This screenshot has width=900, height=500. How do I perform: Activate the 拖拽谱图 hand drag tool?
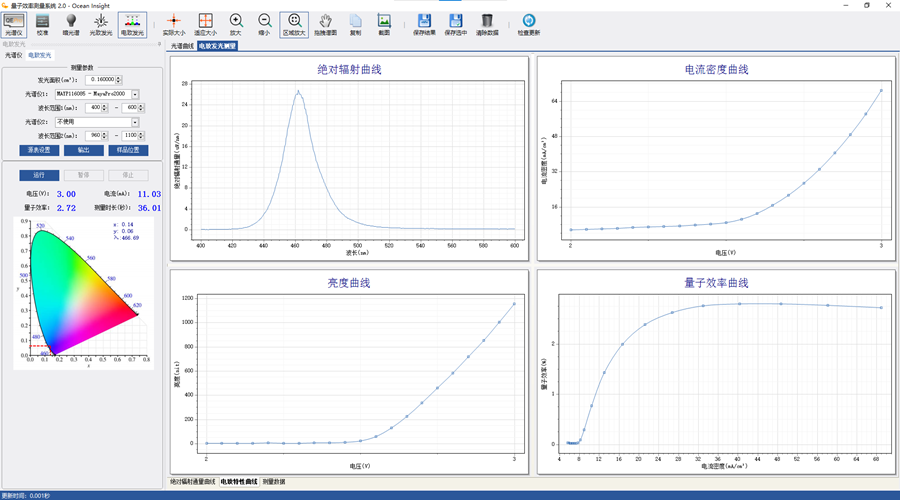click(x=326, y=23)
